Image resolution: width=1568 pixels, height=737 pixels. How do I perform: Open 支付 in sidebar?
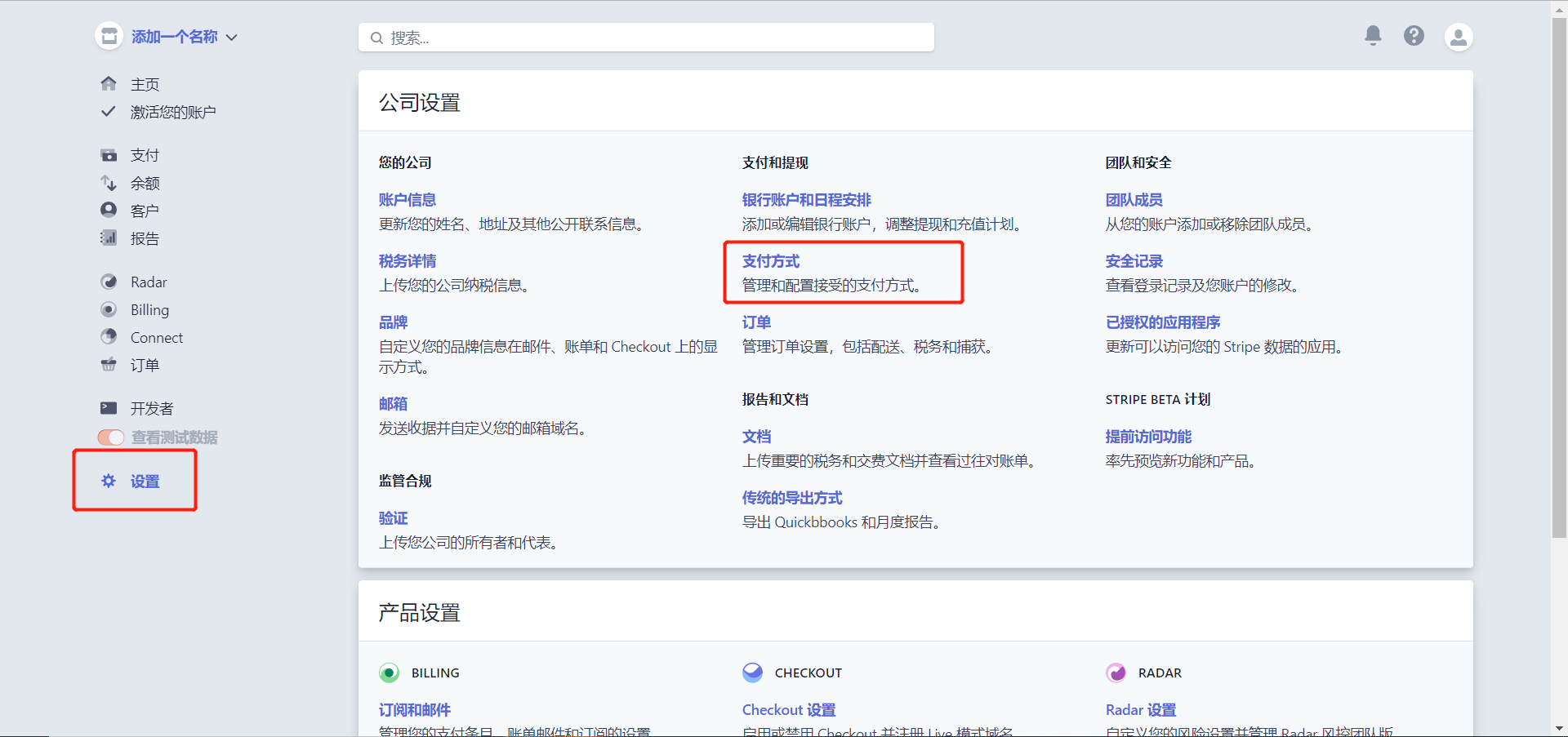tap(145, 155)
